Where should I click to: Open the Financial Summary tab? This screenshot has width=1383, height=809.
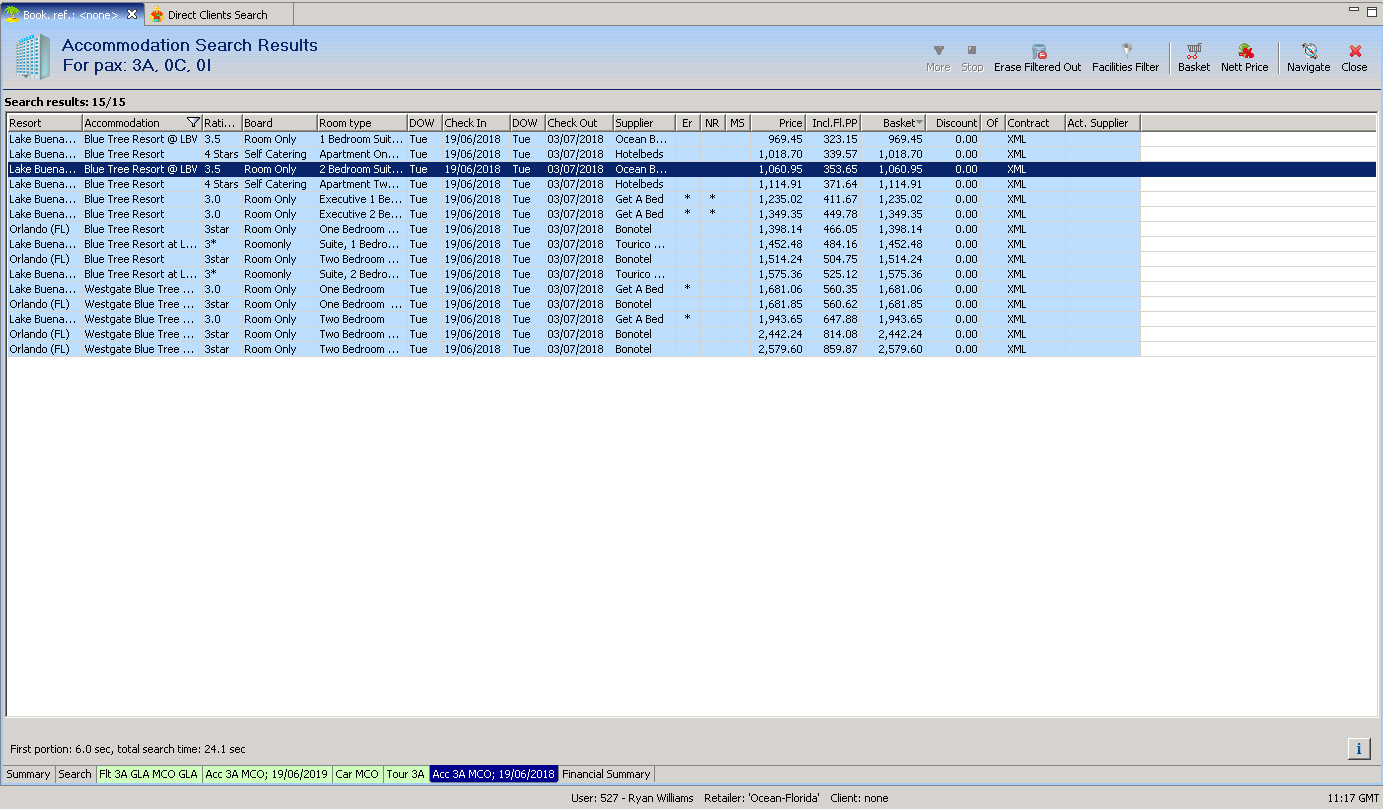click(606, 774)
